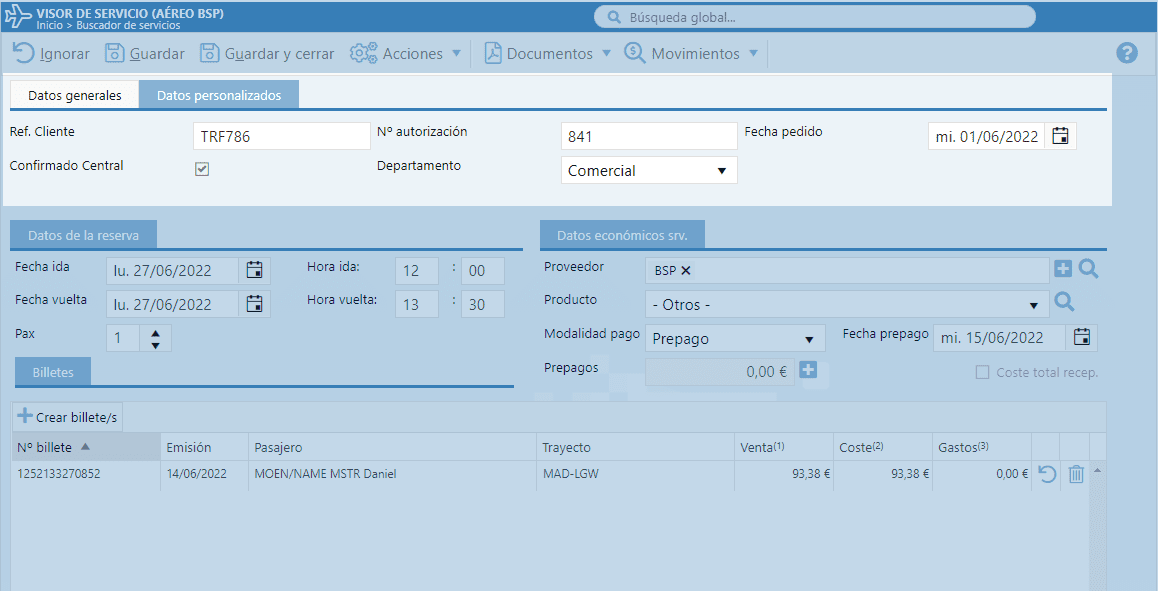Open Datos económicos srv. tab
Viewport: 1158px width, 591px height.
point(622,236)
